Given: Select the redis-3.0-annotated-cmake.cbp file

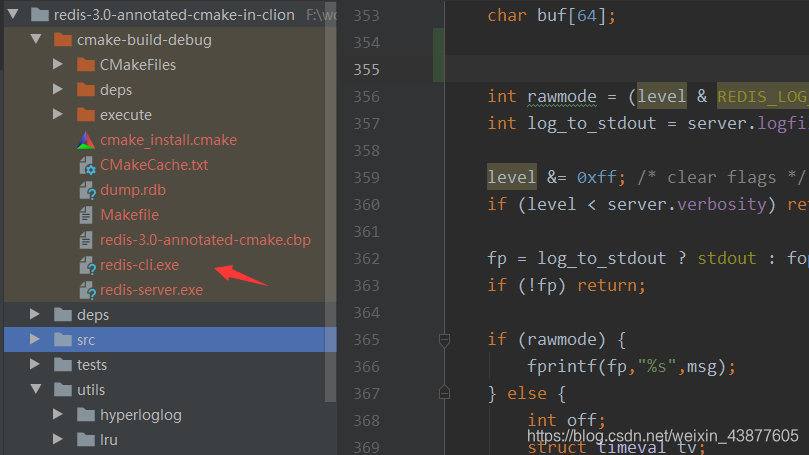Looking at the screenshot, I should pyautogui.click(x=205, y=240).
